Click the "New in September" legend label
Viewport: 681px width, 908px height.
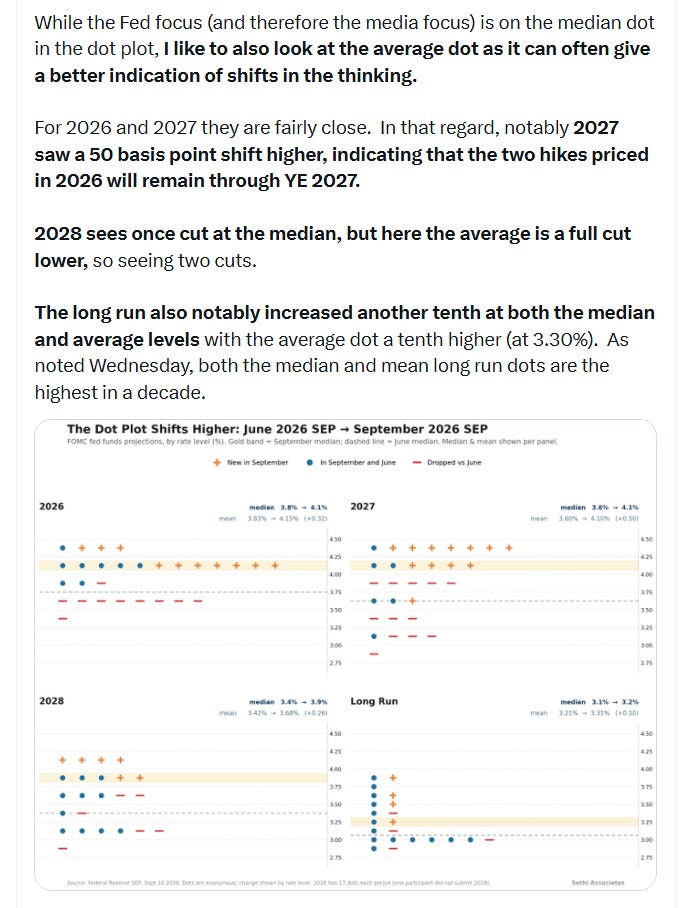click(258, 463)
